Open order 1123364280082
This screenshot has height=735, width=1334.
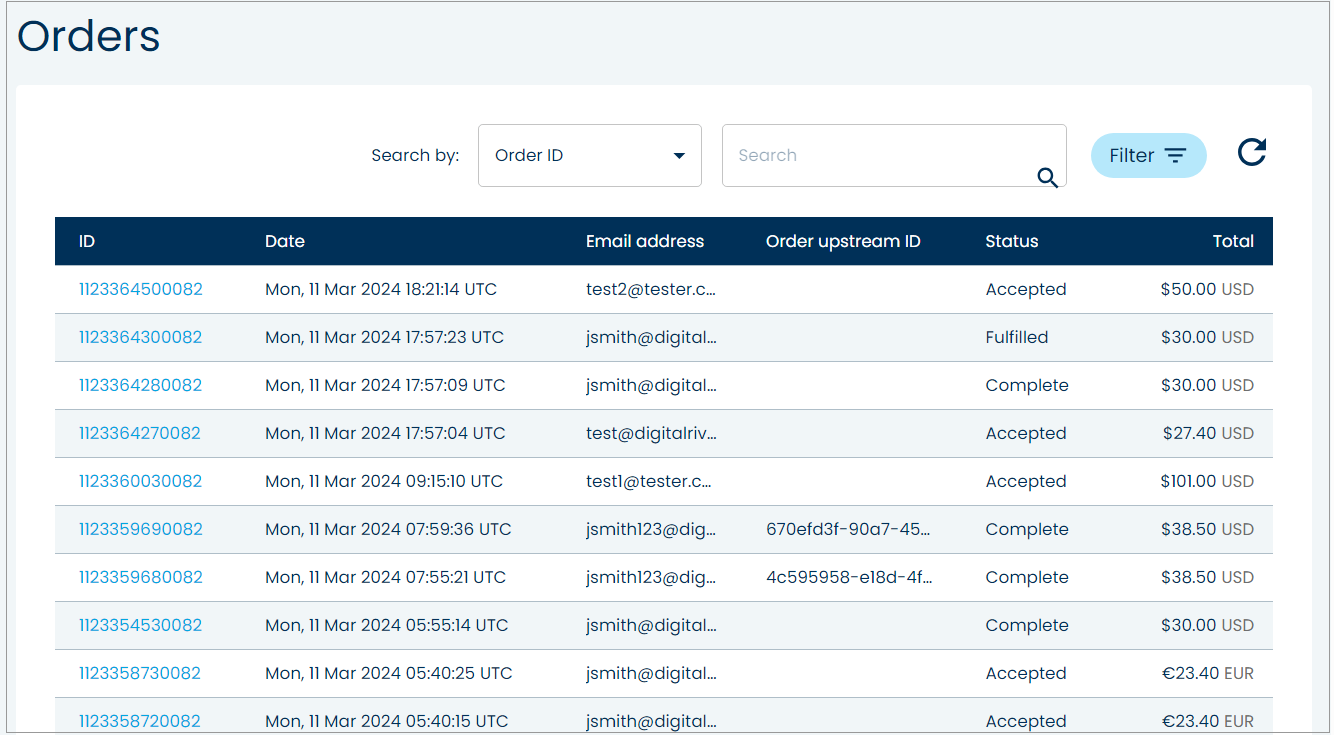click(x=141, y=386)
